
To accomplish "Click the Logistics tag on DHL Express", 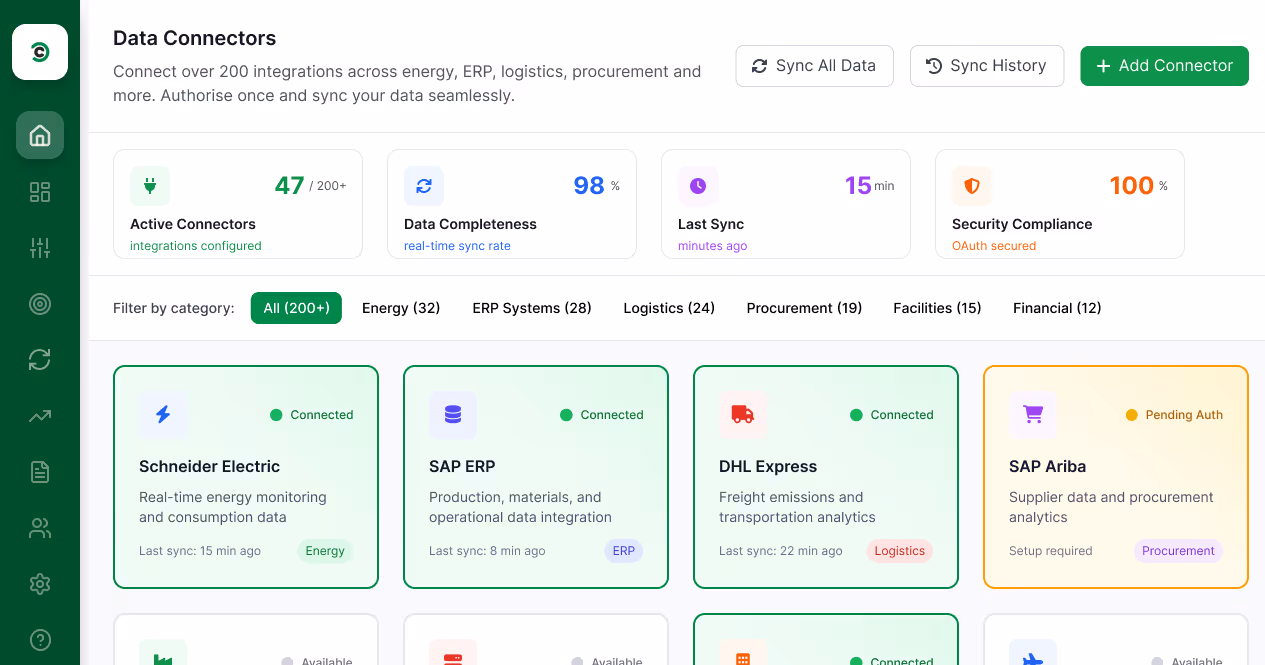I will pos(899,551).
